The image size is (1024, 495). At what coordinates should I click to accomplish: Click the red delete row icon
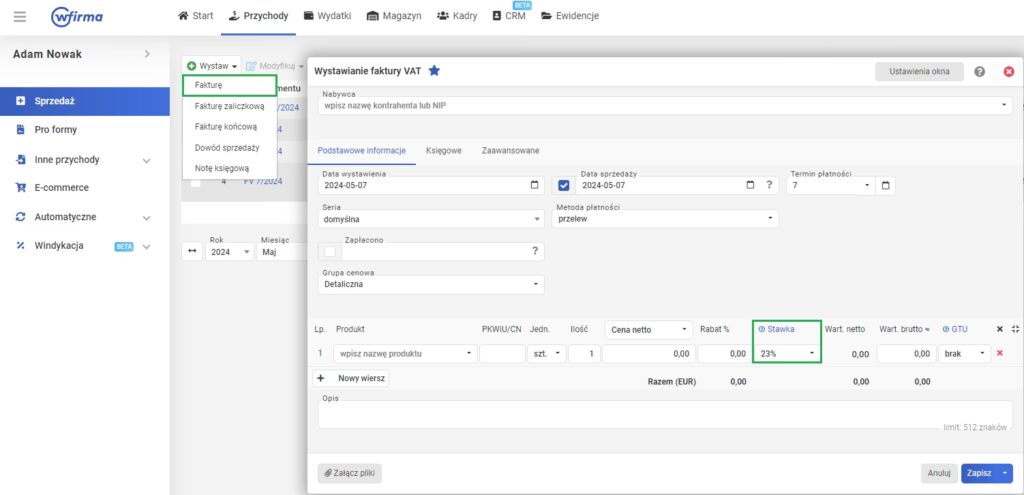(1000, 353)
